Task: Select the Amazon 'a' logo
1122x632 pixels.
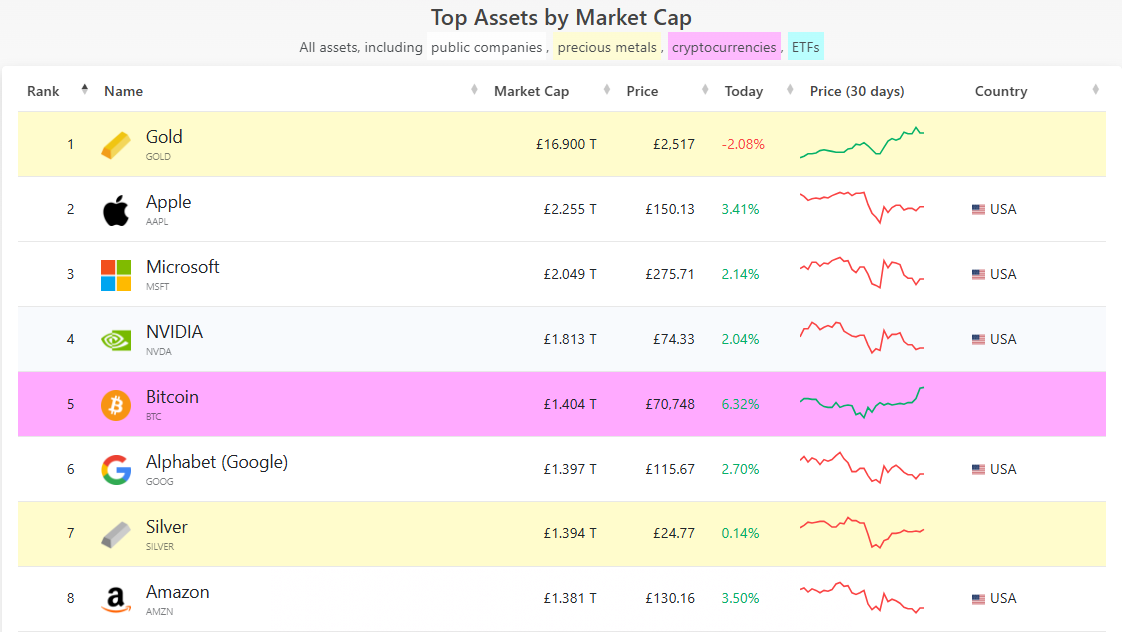Action: coord(115,598)
